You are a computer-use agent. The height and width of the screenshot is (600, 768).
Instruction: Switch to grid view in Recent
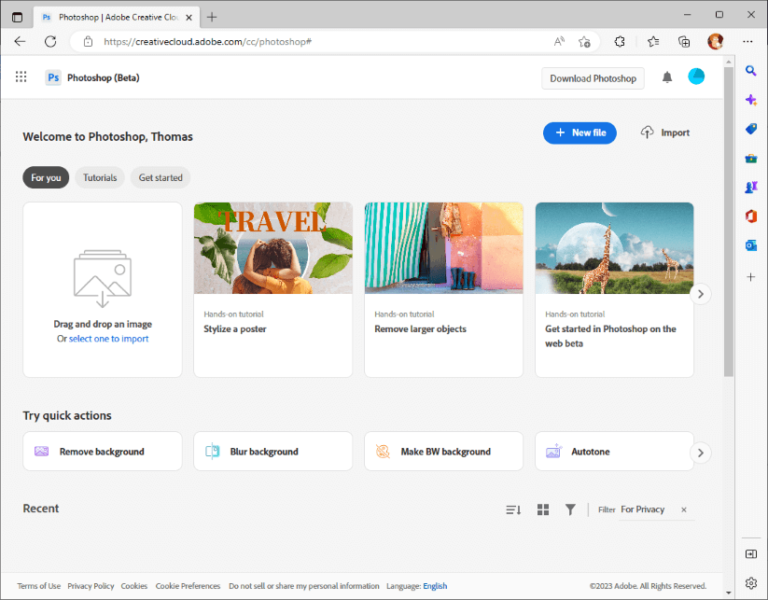coord(543,509)
